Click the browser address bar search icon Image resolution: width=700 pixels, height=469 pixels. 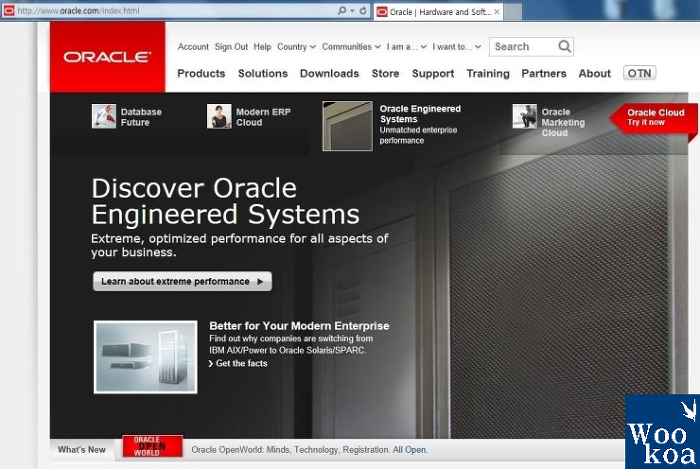click(342, 10)
